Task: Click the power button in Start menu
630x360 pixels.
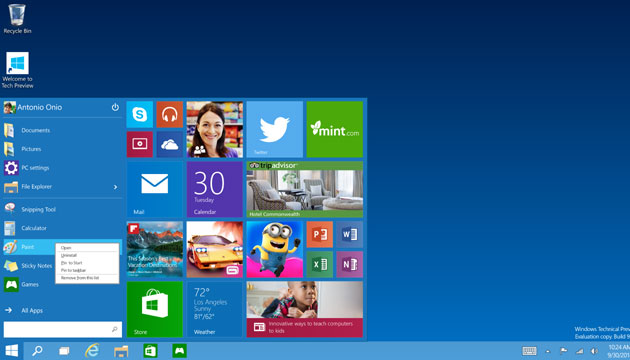Action: [115, 107]
